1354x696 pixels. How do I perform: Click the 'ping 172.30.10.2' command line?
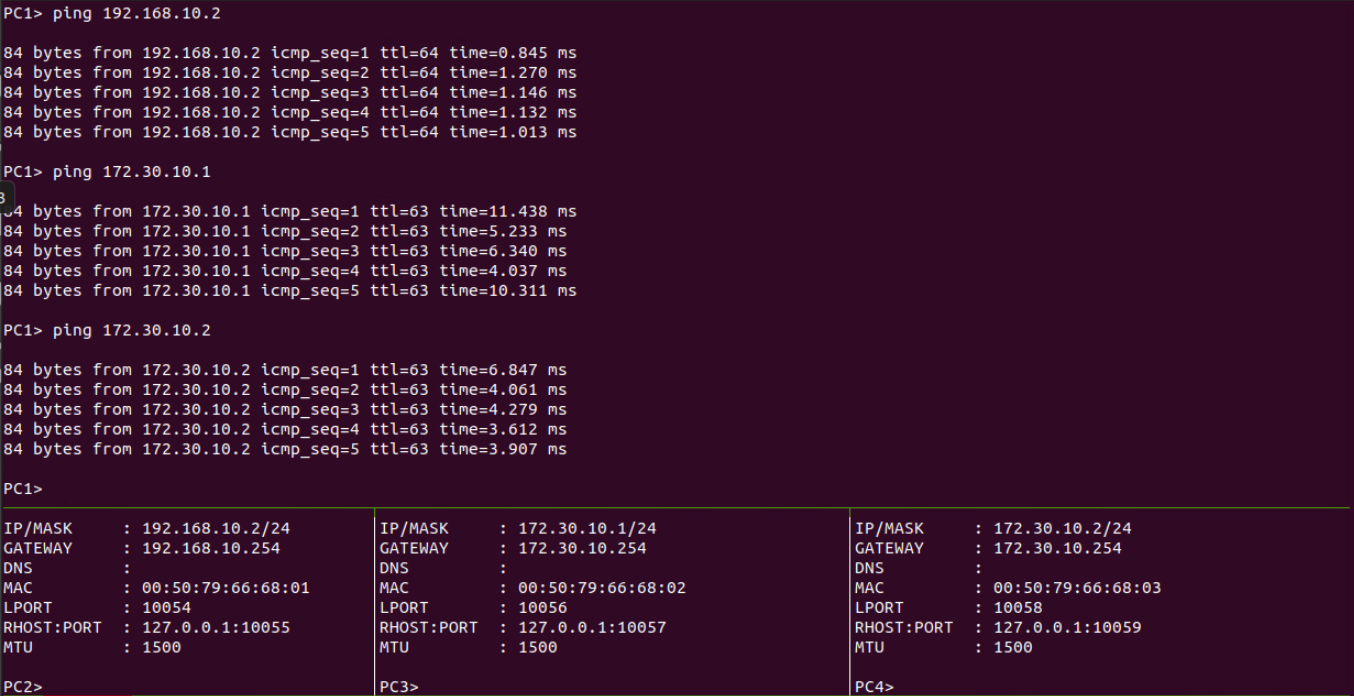tap(107, 330)
